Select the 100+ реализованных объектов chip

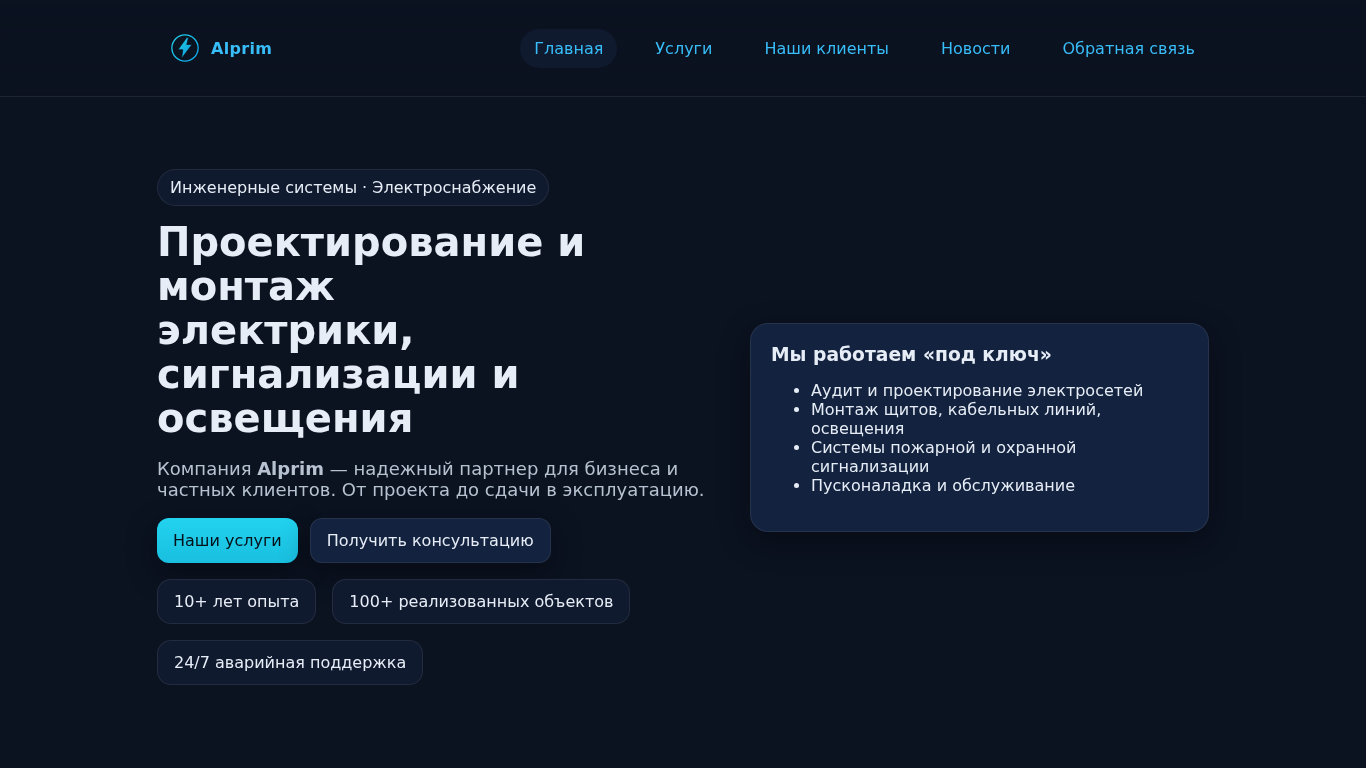(x=480, y=601)
